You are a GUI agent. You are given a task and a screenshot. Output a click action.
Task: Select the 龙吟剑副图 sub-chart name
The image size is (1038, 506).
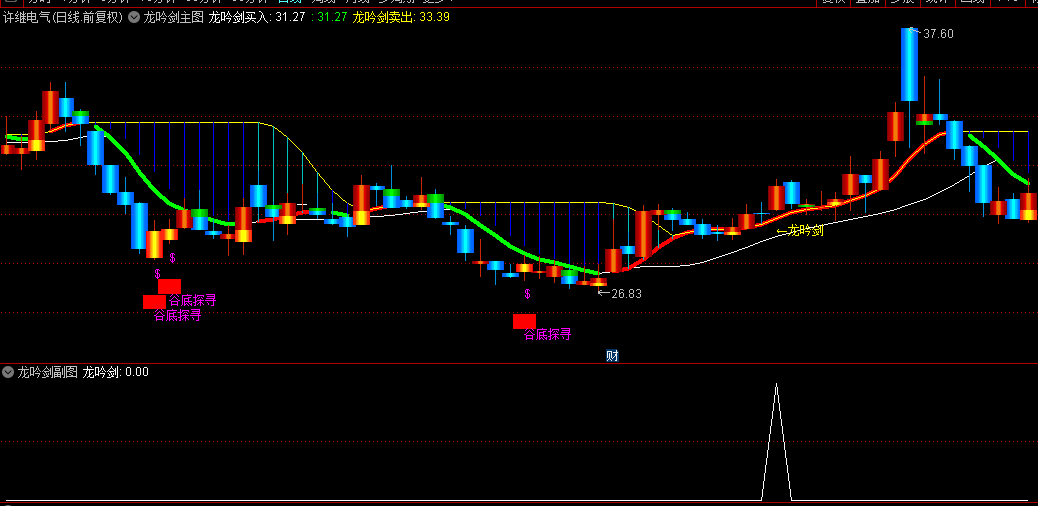47,372
